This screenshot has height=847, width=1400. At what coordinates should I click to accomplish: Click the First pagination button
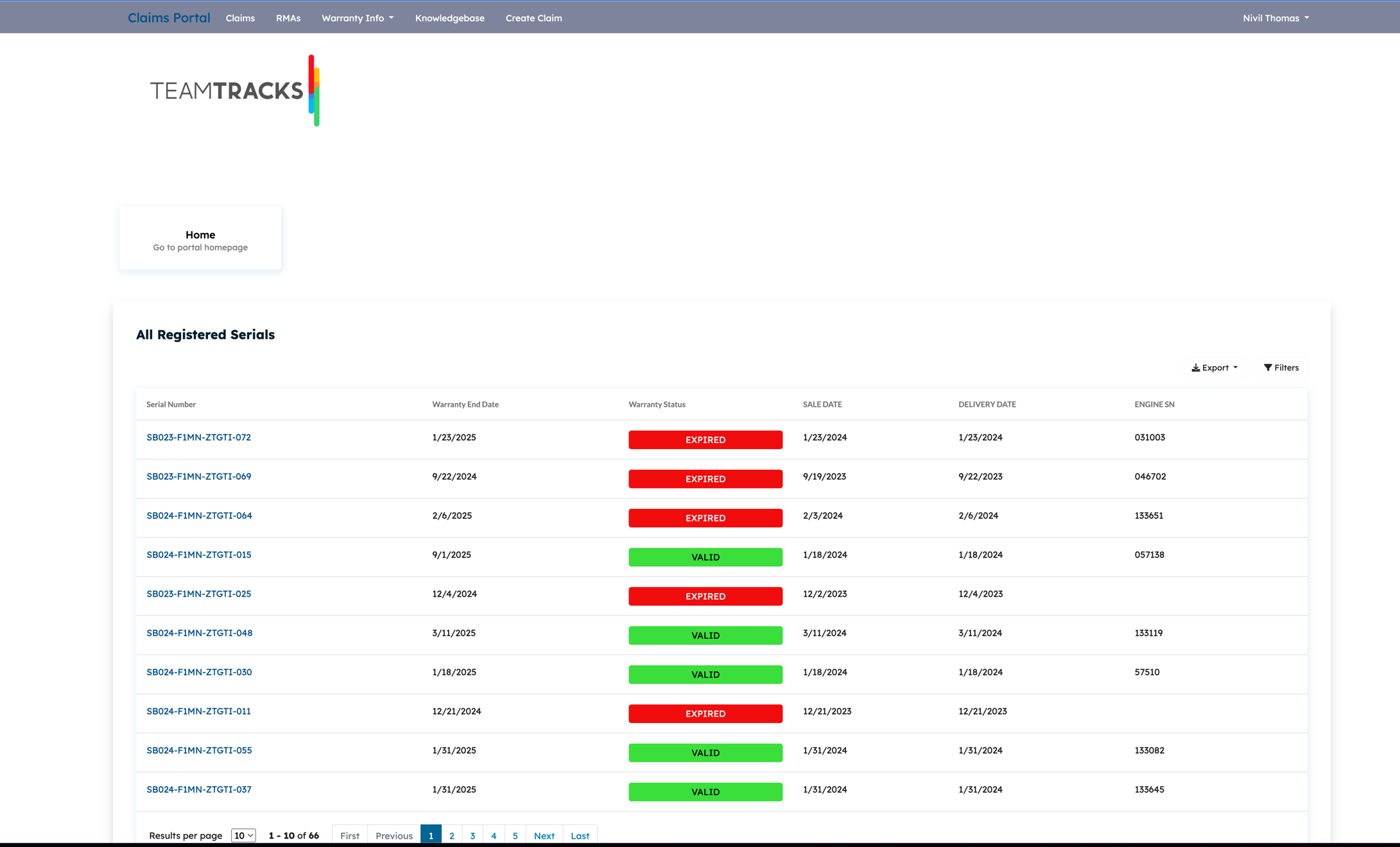coord(350,835)
